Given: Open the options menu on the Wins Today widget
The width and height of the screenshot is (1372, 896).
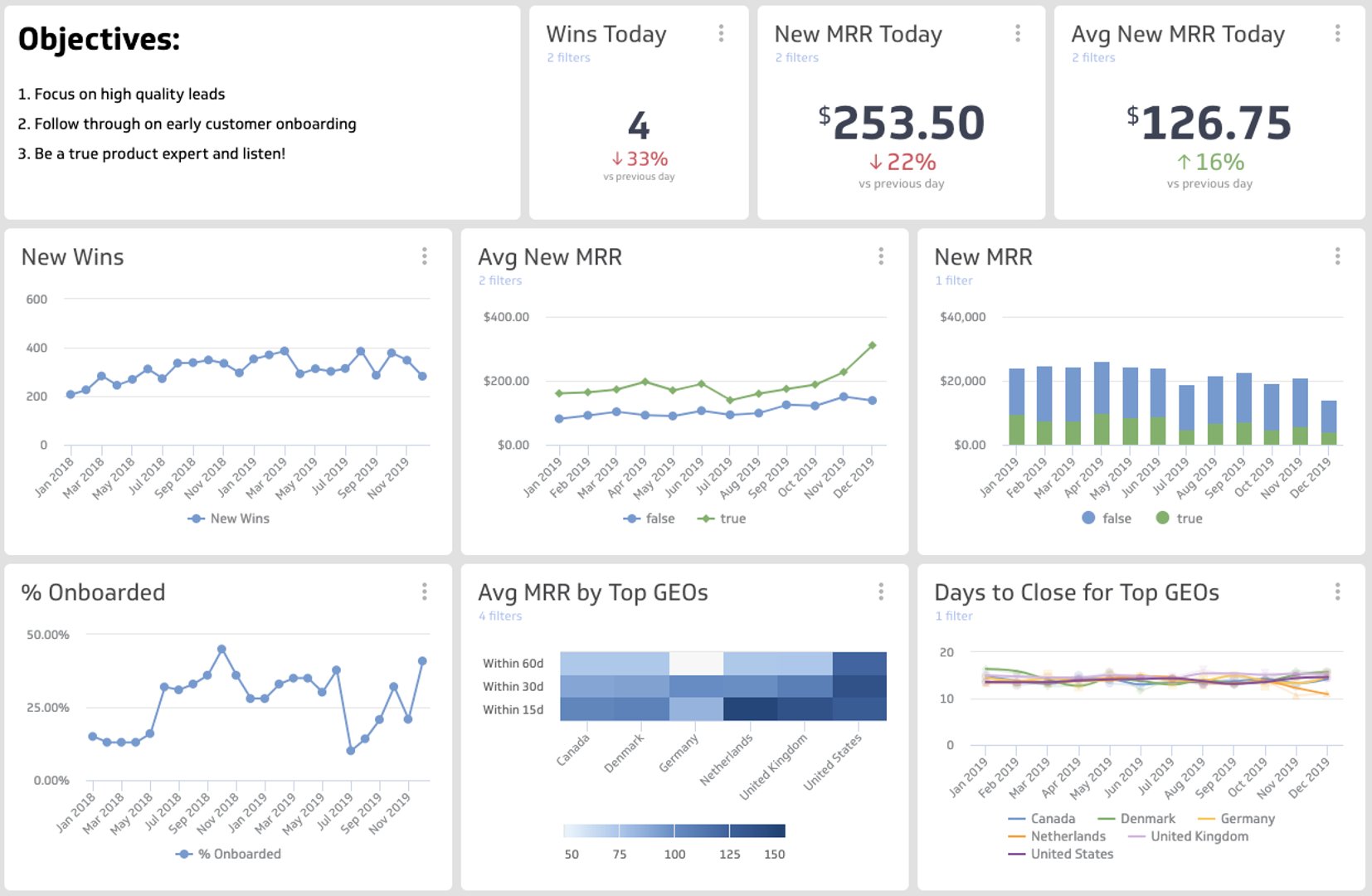Looking at the screenshot, I should pos(721,33).
